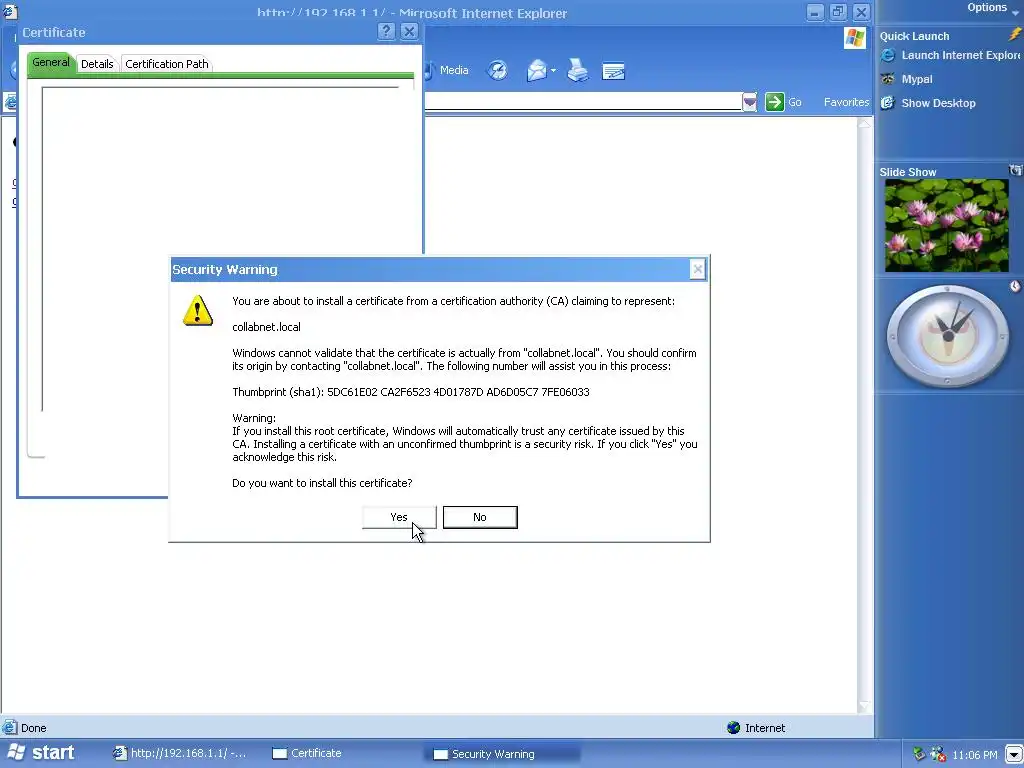Click the Show Desktop icon in sidebar
1024x768 pixels.
[x=888, y=103]
